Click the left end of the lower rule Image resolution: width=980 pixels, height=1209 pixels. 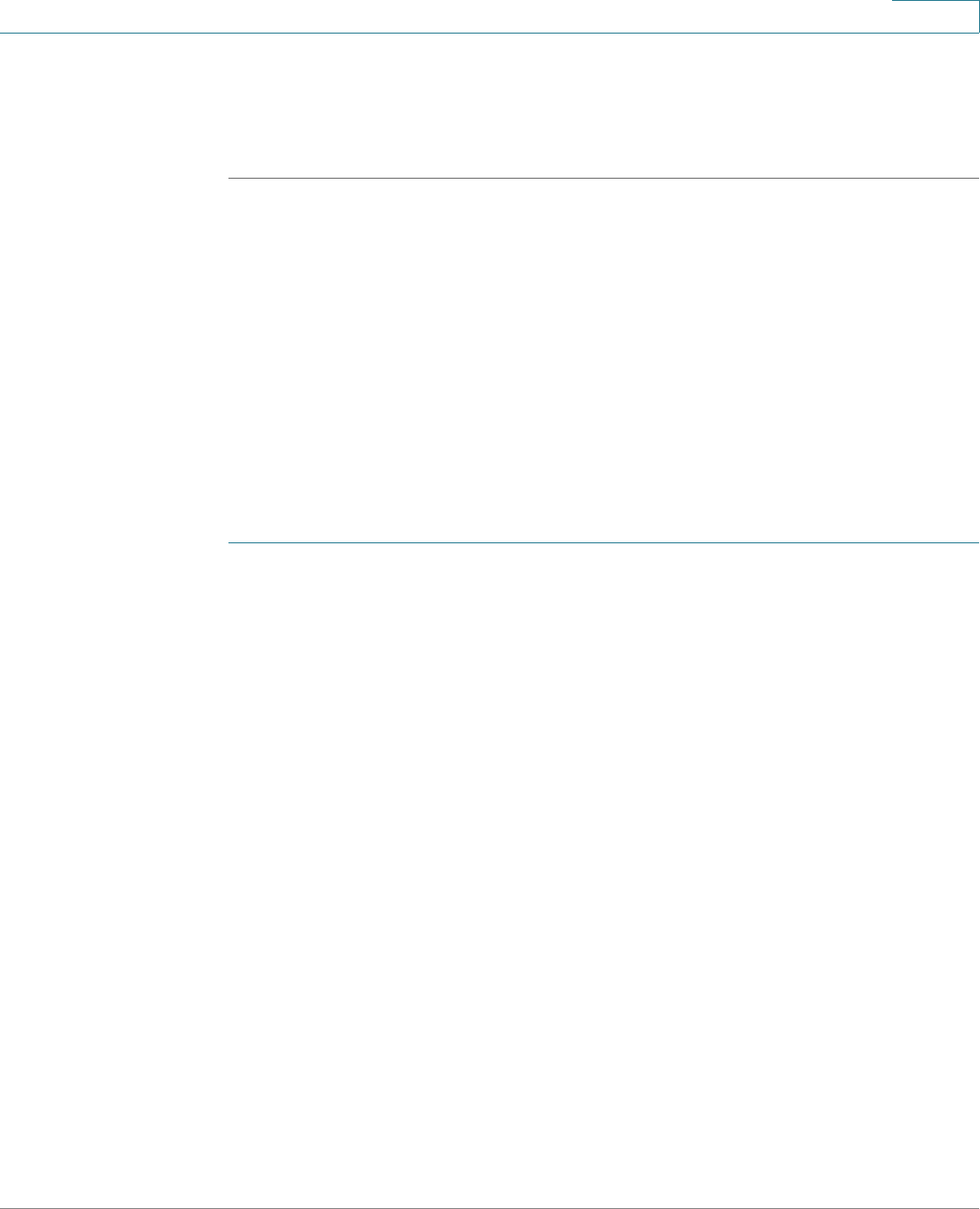pyautogui.click(x=229, y=543)
